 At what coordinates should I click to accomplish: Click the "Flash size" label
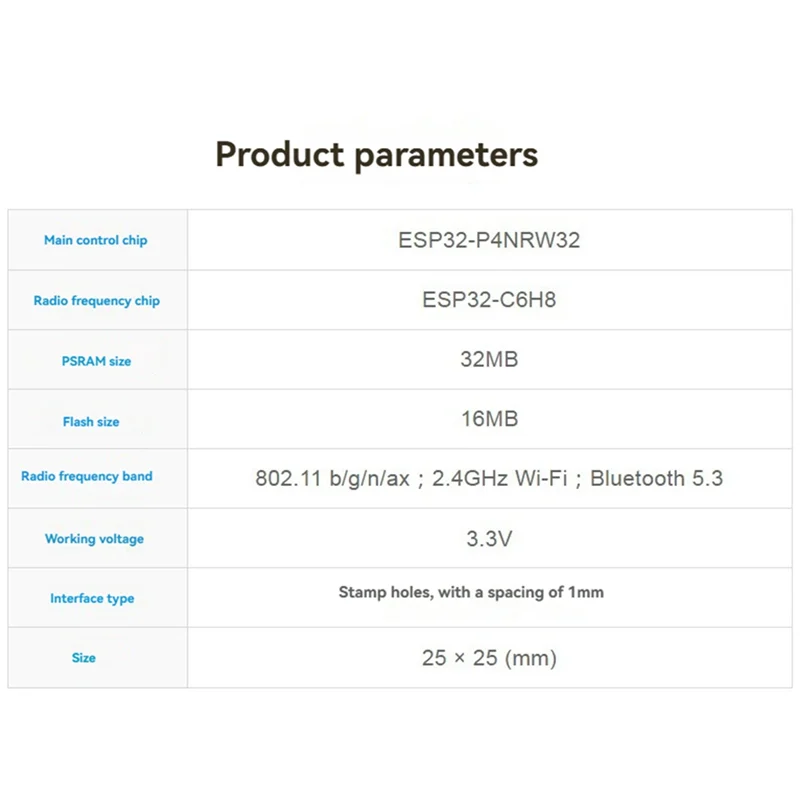(x=91, y=422)
